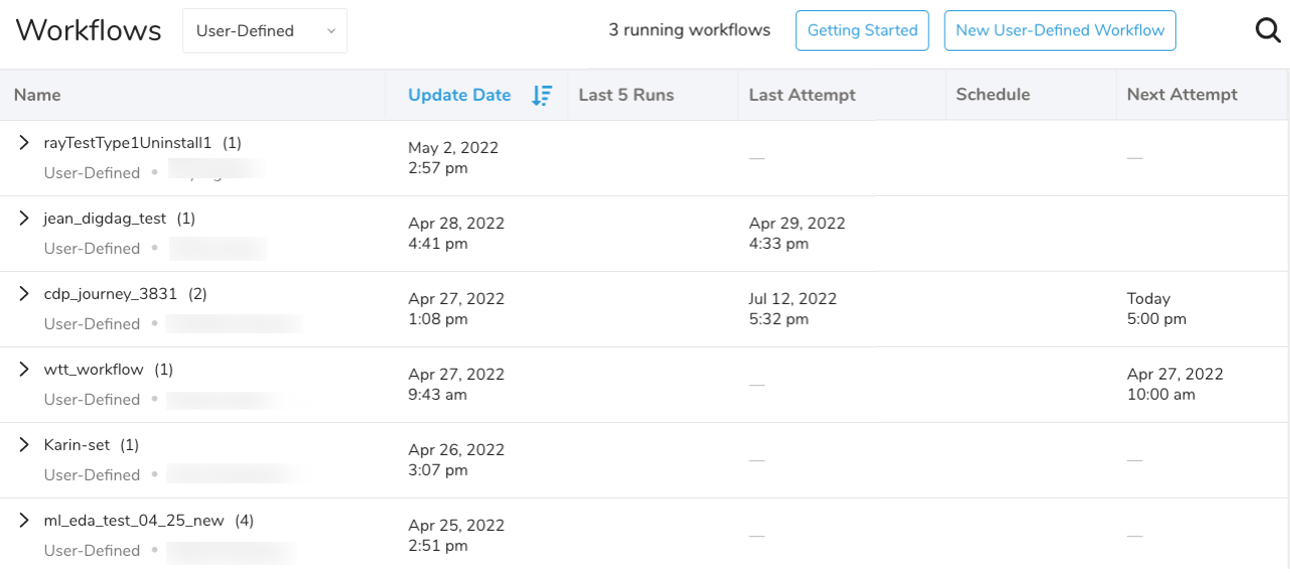1290x573 pixels.
Task: Click the Next Attempt column header
Action: click(x=1181, y=95)
